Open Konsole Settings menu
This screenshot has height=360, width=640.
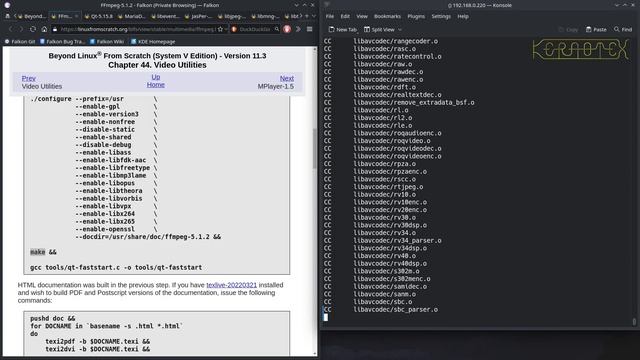pyautogui.click(x=441, y=16)
